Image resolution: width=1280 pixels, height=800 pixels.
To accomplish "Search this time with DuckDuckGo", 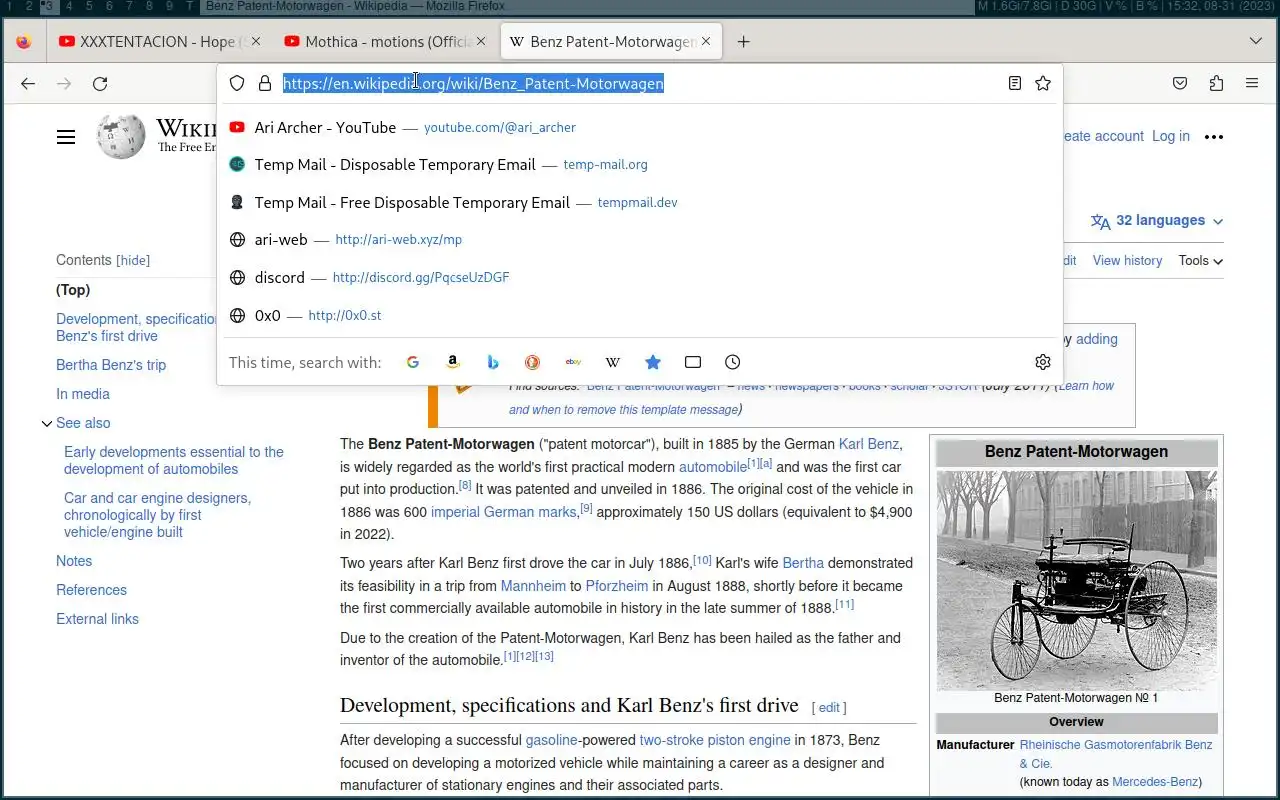I will [533, 362].
